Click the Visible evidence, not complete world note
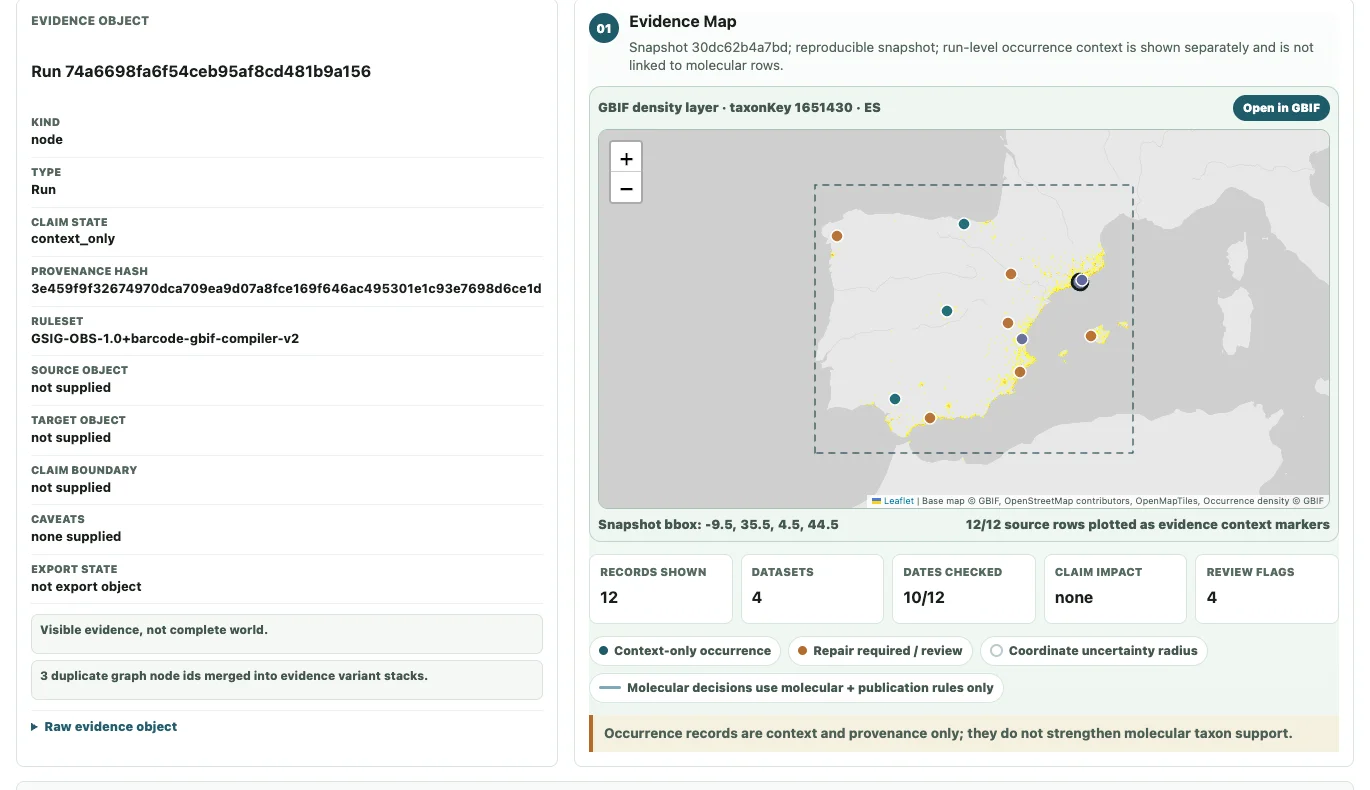Image resolution: width=1370 pixels, height=790 pixels. coord(287,634)
